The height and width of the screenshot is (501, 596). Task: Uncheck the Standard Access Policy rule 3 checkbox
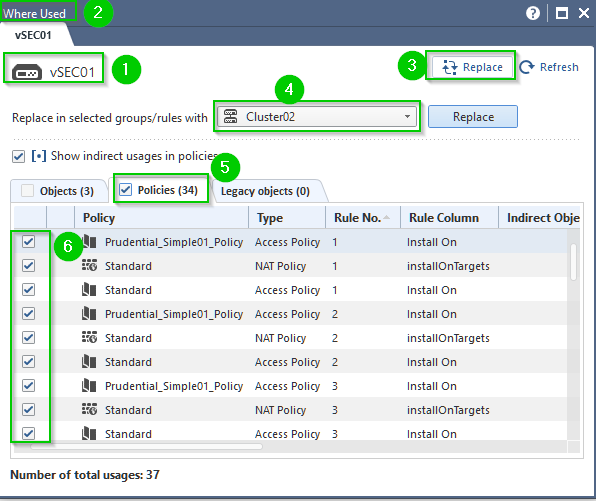[x=29, y=433]
